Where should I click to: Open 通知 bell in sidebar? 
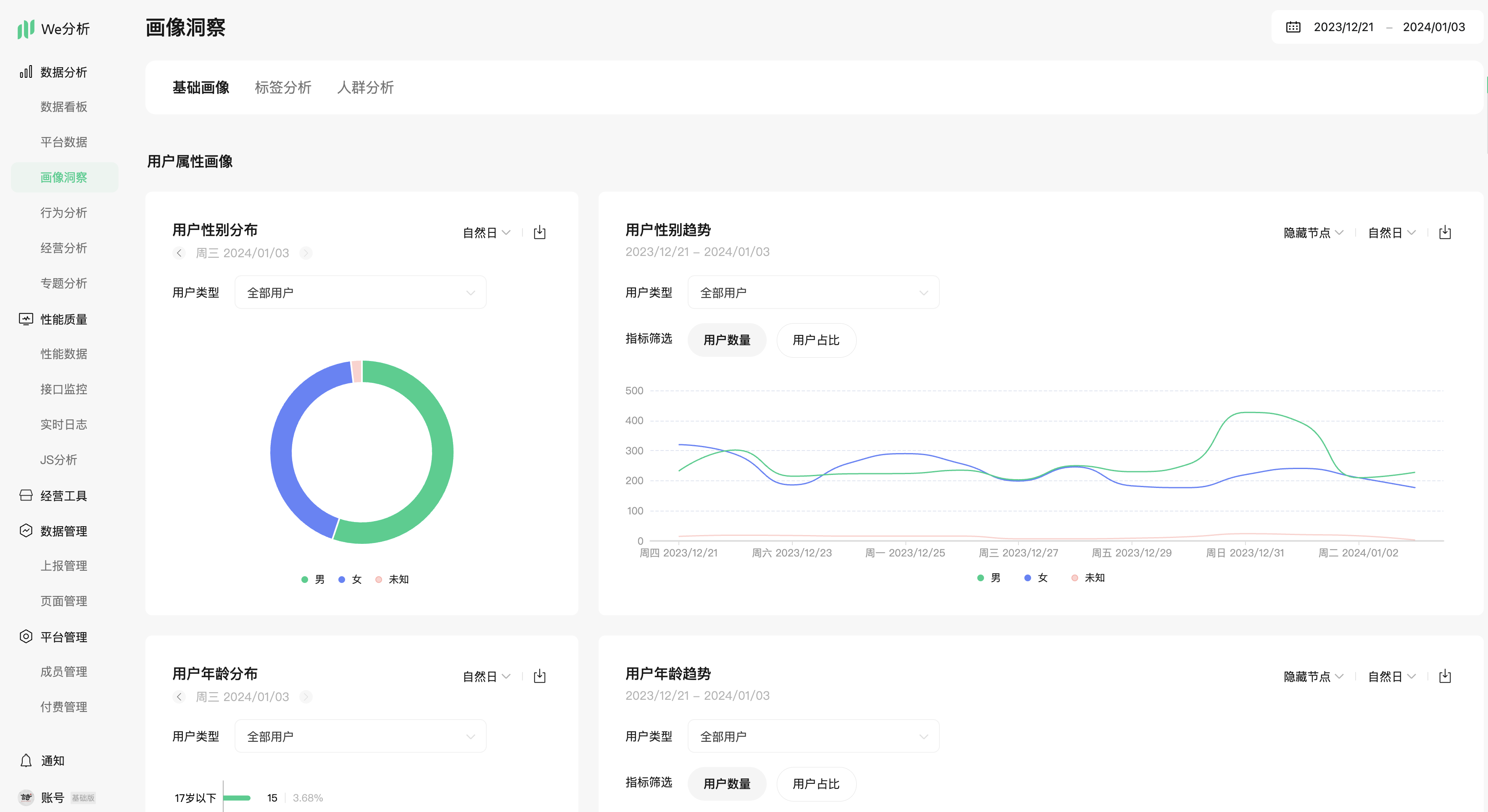pos(26,761)
